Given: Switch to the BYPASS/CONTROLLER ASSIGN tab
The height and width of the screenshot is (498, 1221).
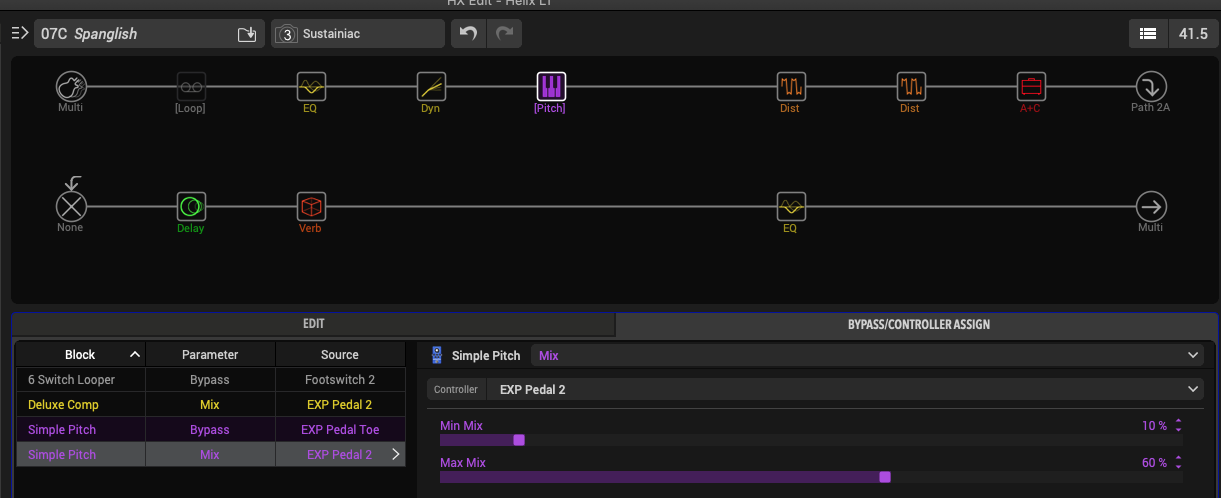Looking at the screenshot, I should pos(917,324).
